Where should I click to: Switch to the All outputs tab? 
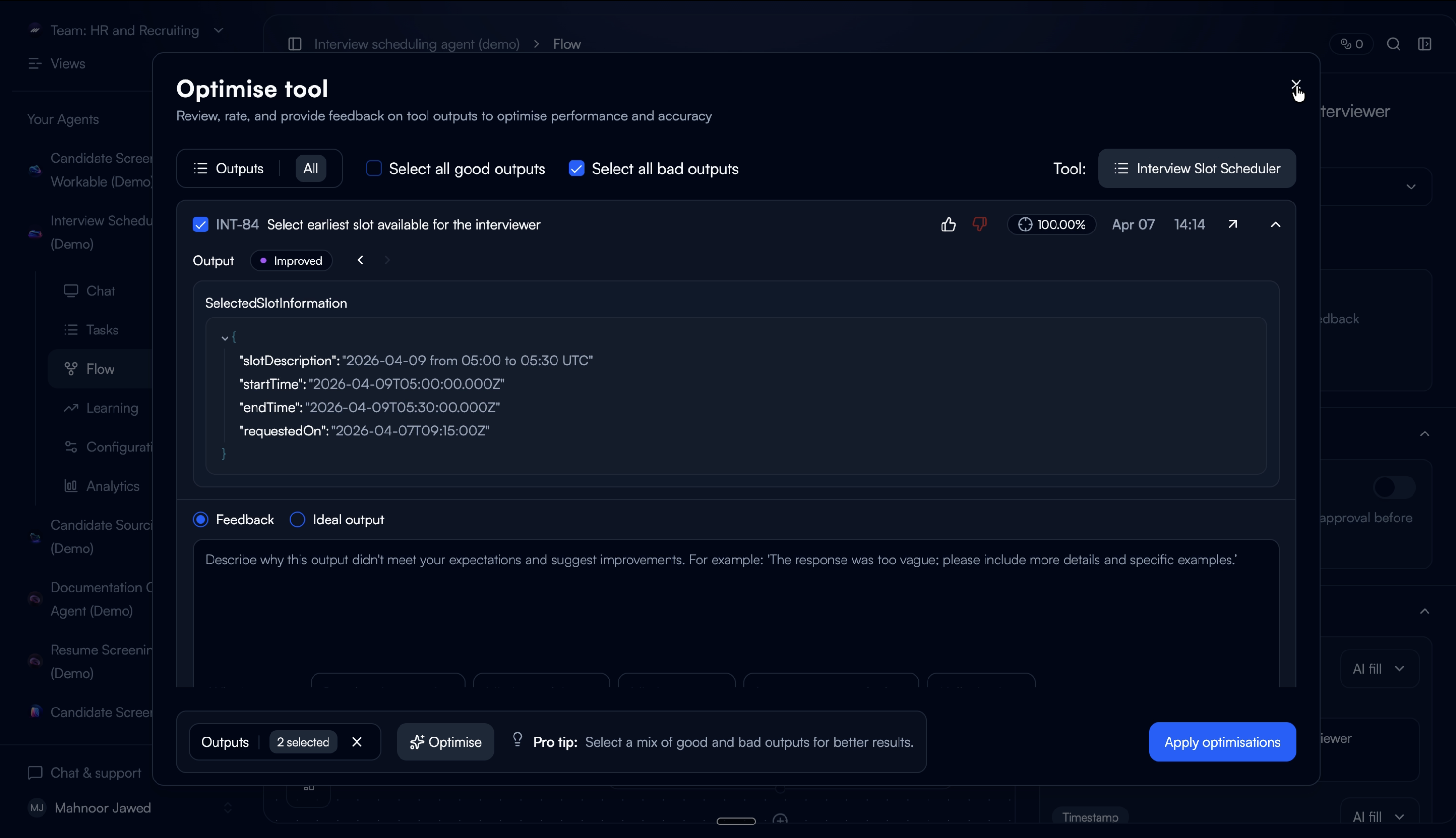click(x=311, y=169)
